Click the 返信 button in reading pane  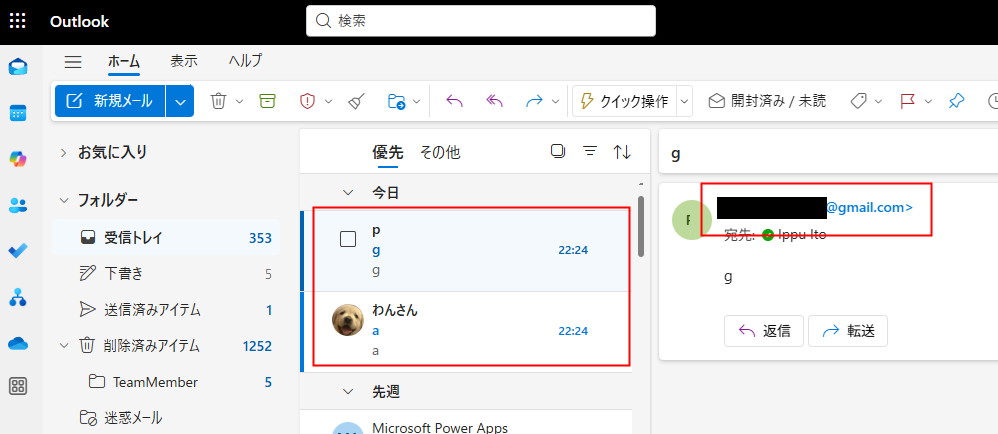pyautogui.click(x=764, y=331)
